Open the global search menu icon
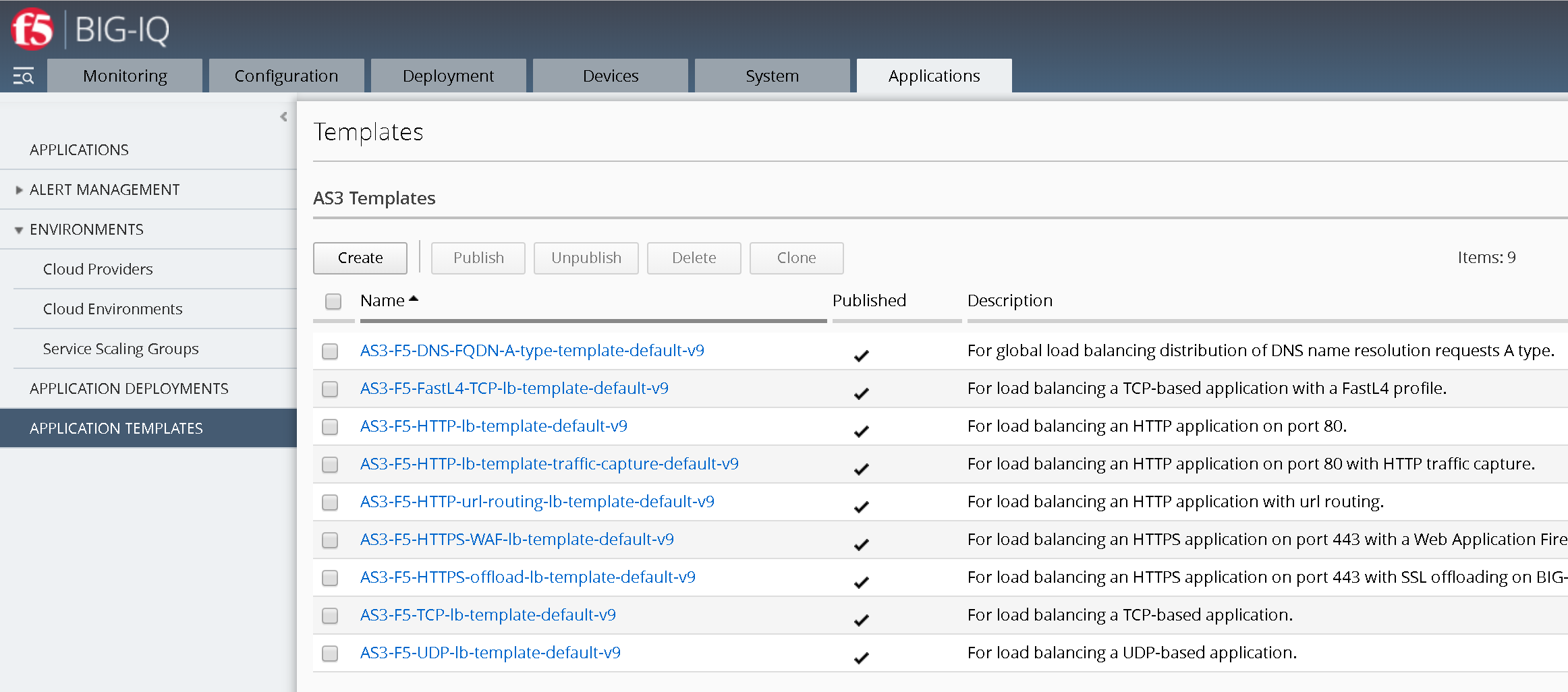Screen dimensions: 1568x692 click(23, 76)
